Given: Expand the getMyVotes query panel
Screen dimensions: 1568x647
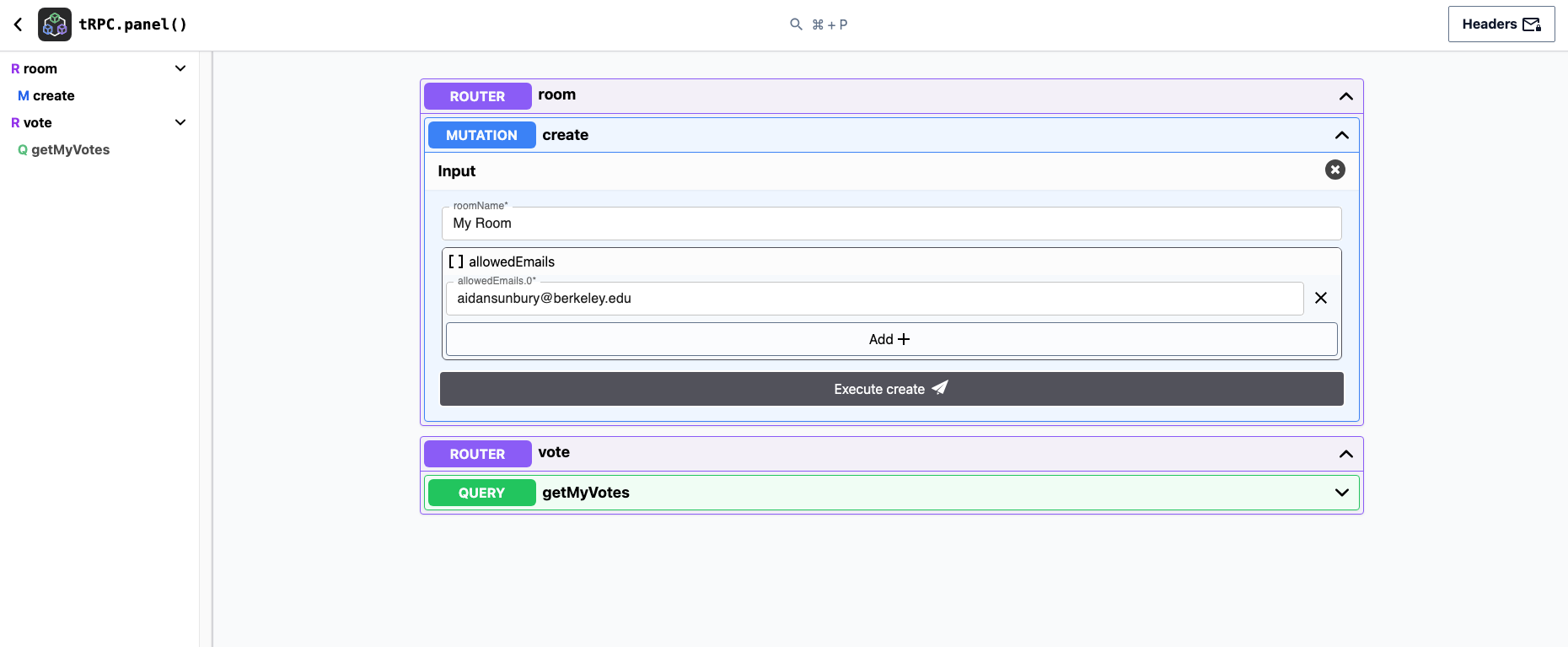Looking at the screenshot, I should click(x=1341, y=493).
